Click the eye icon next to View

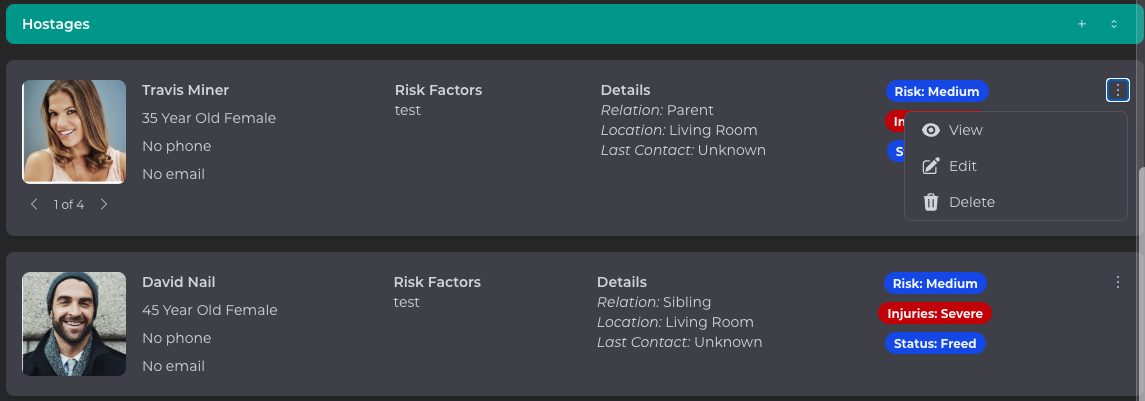point(931,130)
